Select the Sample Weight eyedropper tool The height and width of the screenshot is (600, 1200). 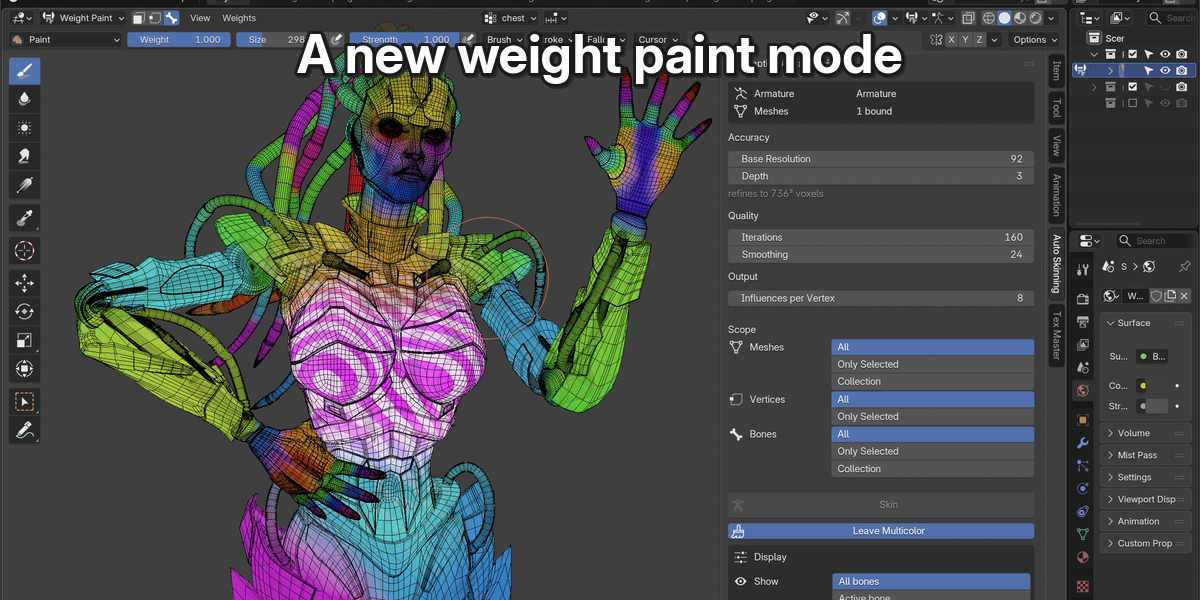click(25, 219)
